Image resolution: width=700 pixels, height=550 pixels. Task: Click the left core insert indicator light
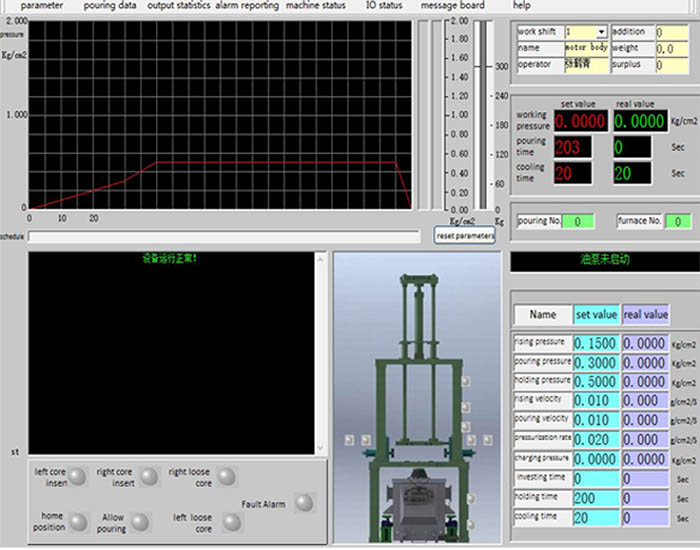(x=78, y=476)
